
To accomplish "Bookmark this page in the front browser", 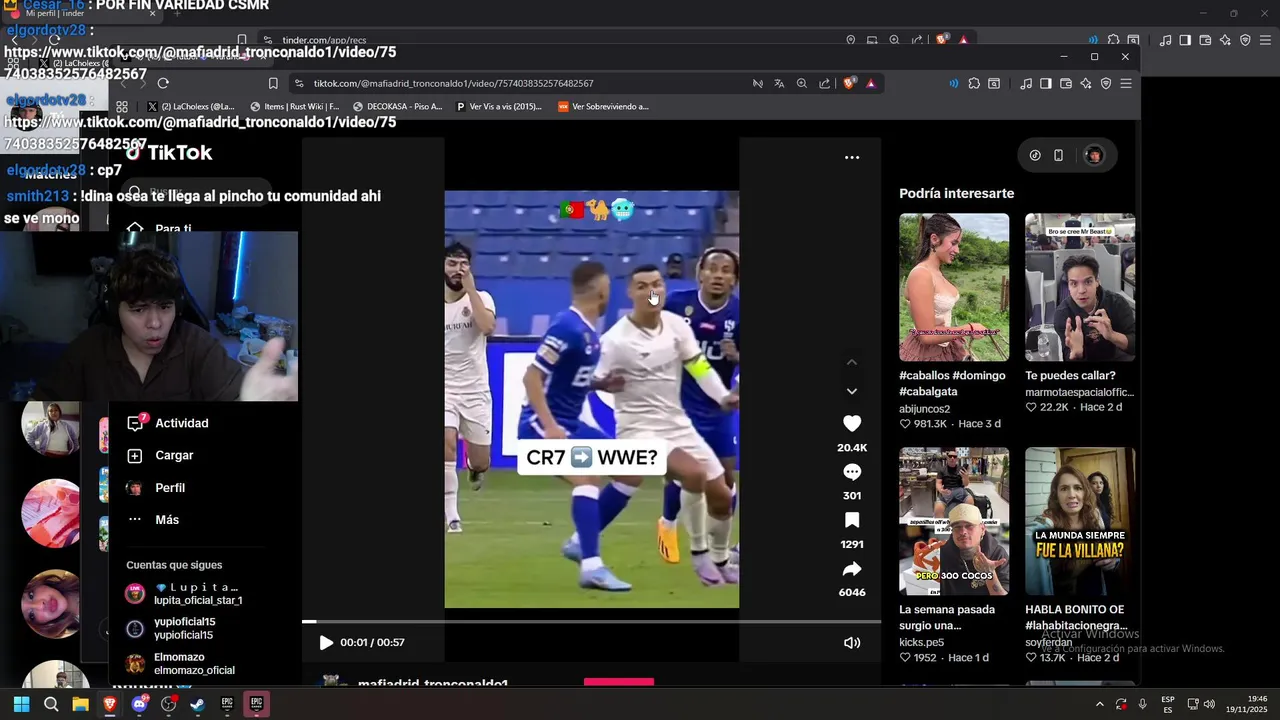I will coord(273,83).
